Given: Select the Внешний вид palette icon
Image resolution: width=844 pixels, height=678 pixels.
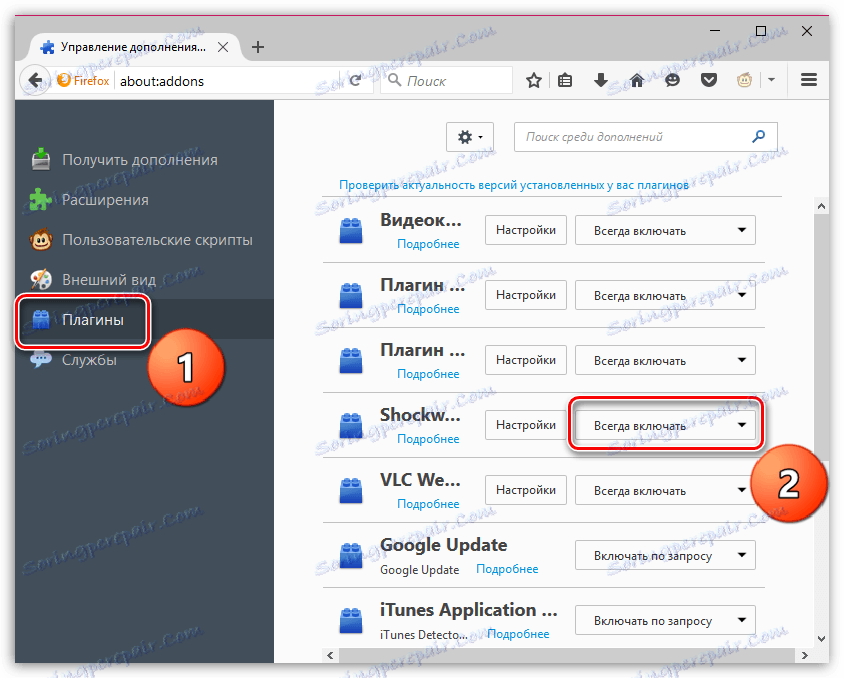Looking at the screenshot, I should (x=38, y=279).
